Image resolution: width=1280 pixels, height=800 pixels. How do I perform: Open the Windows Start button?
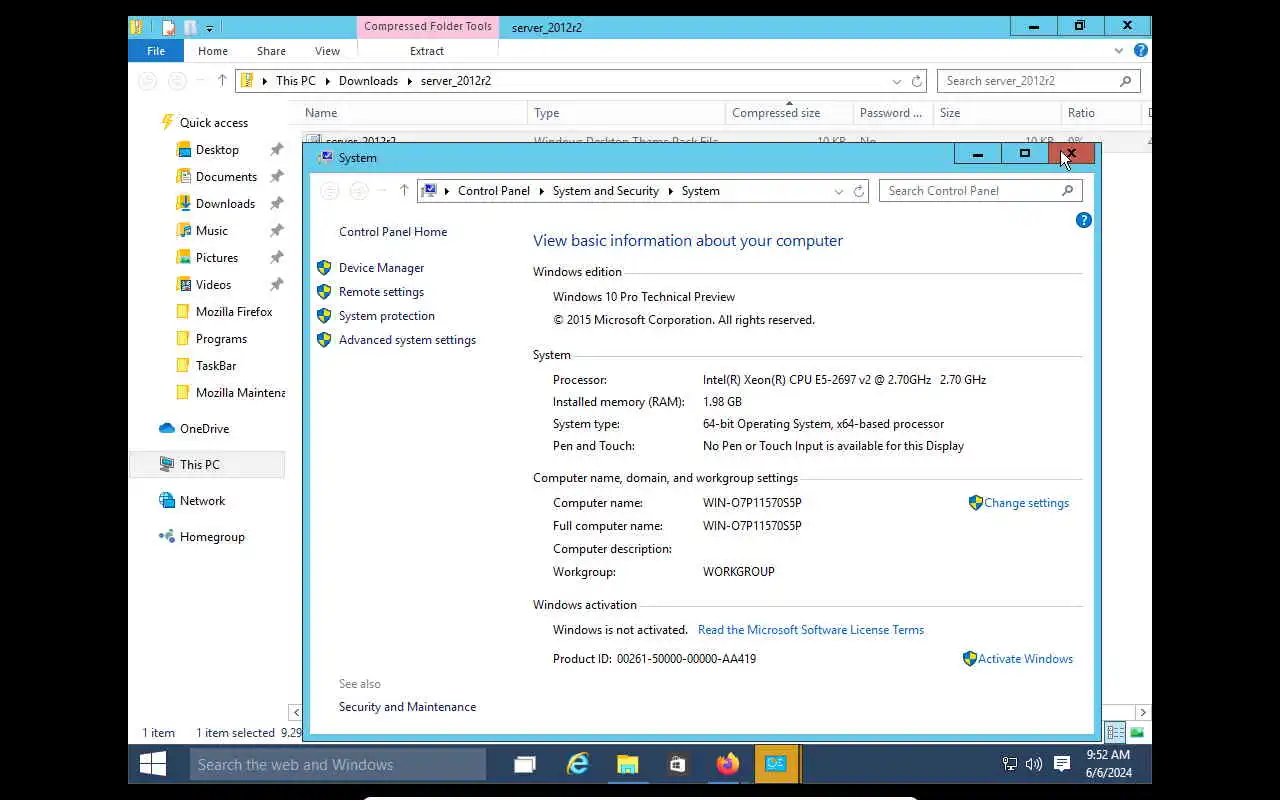click(x=153, y=764)
